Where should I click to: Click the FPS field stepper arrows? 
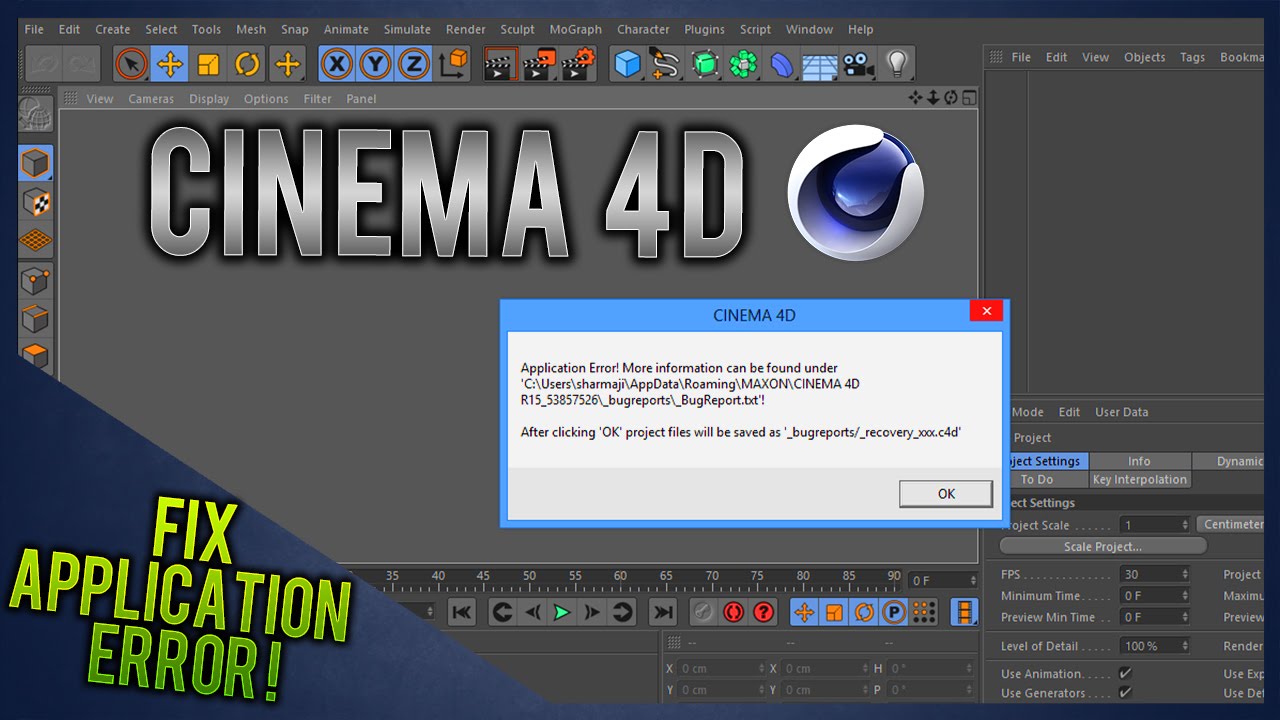tap(1186, 574)
